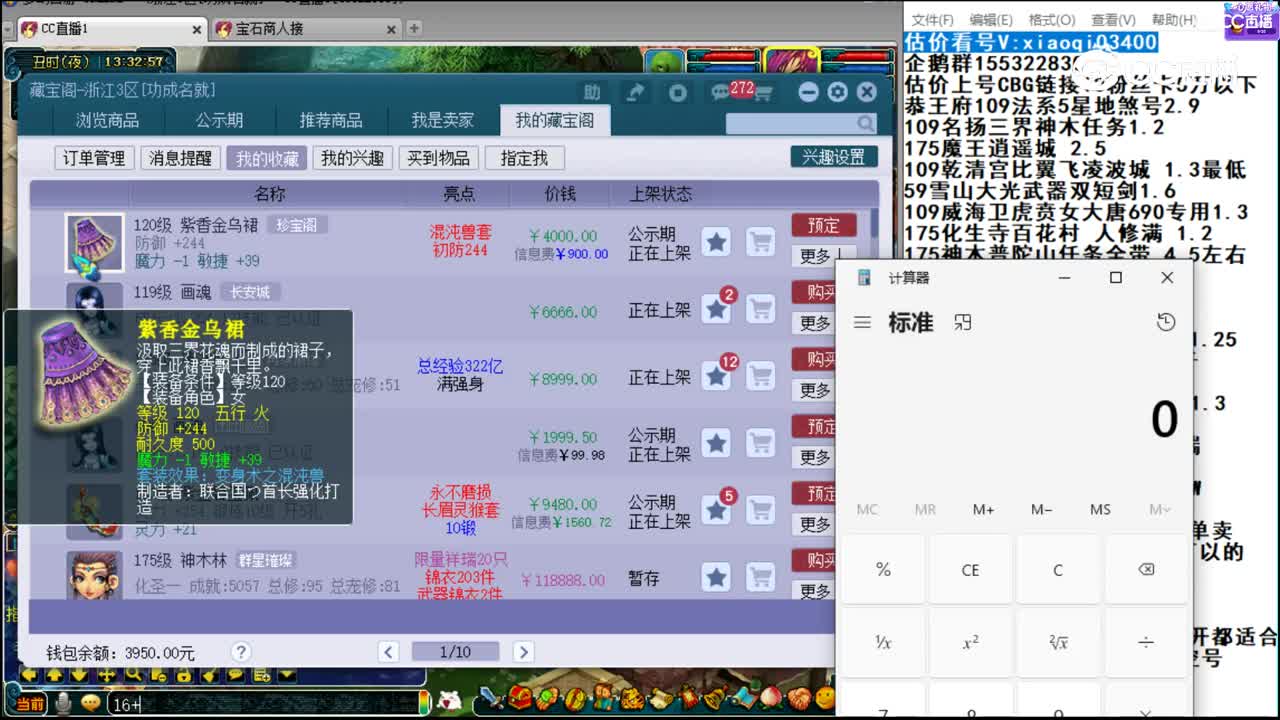Toggle Calculator keep-on-top icon

962,322
